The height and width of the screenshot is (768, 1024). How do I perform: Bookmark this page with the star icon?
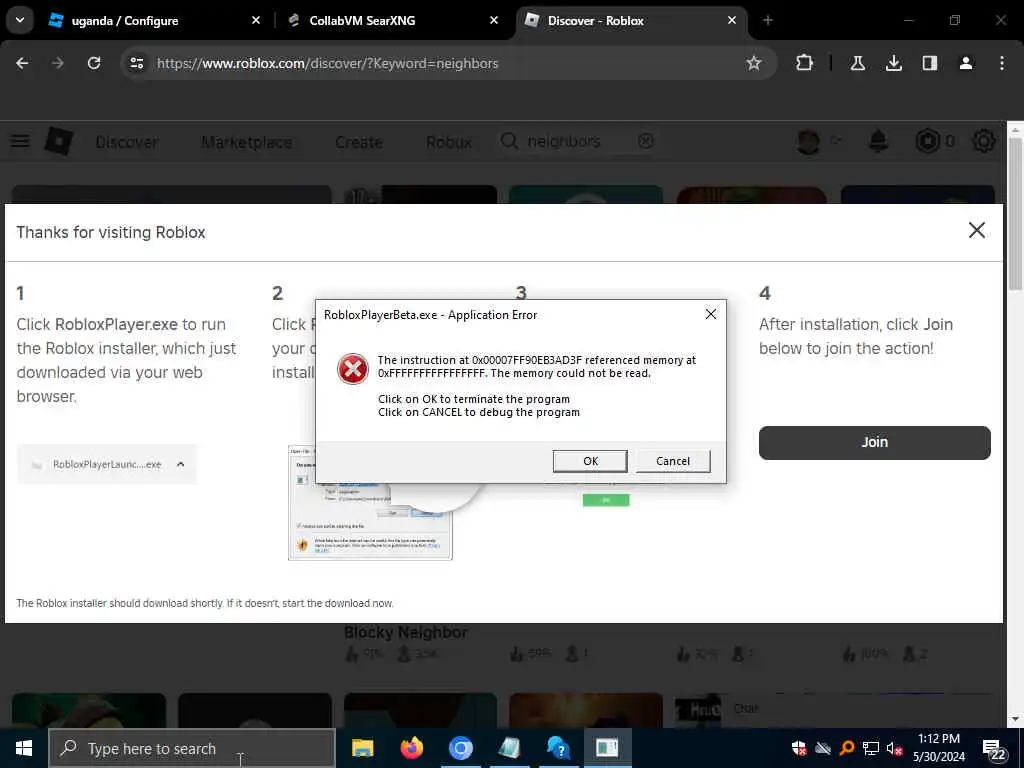click(x=754, y=63)
